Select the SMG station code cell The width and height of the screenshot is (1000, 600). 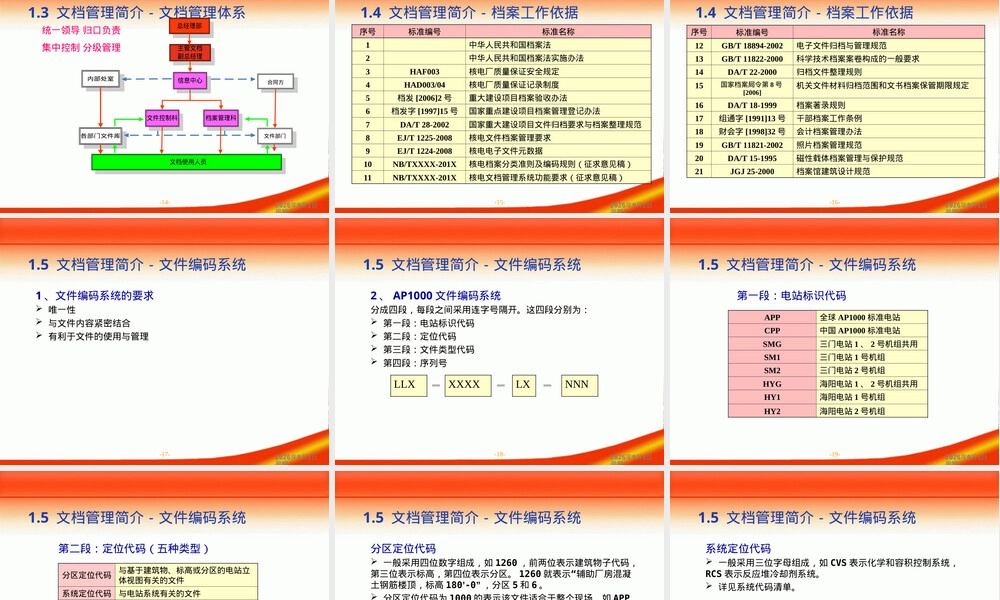(x=772, y=344)
